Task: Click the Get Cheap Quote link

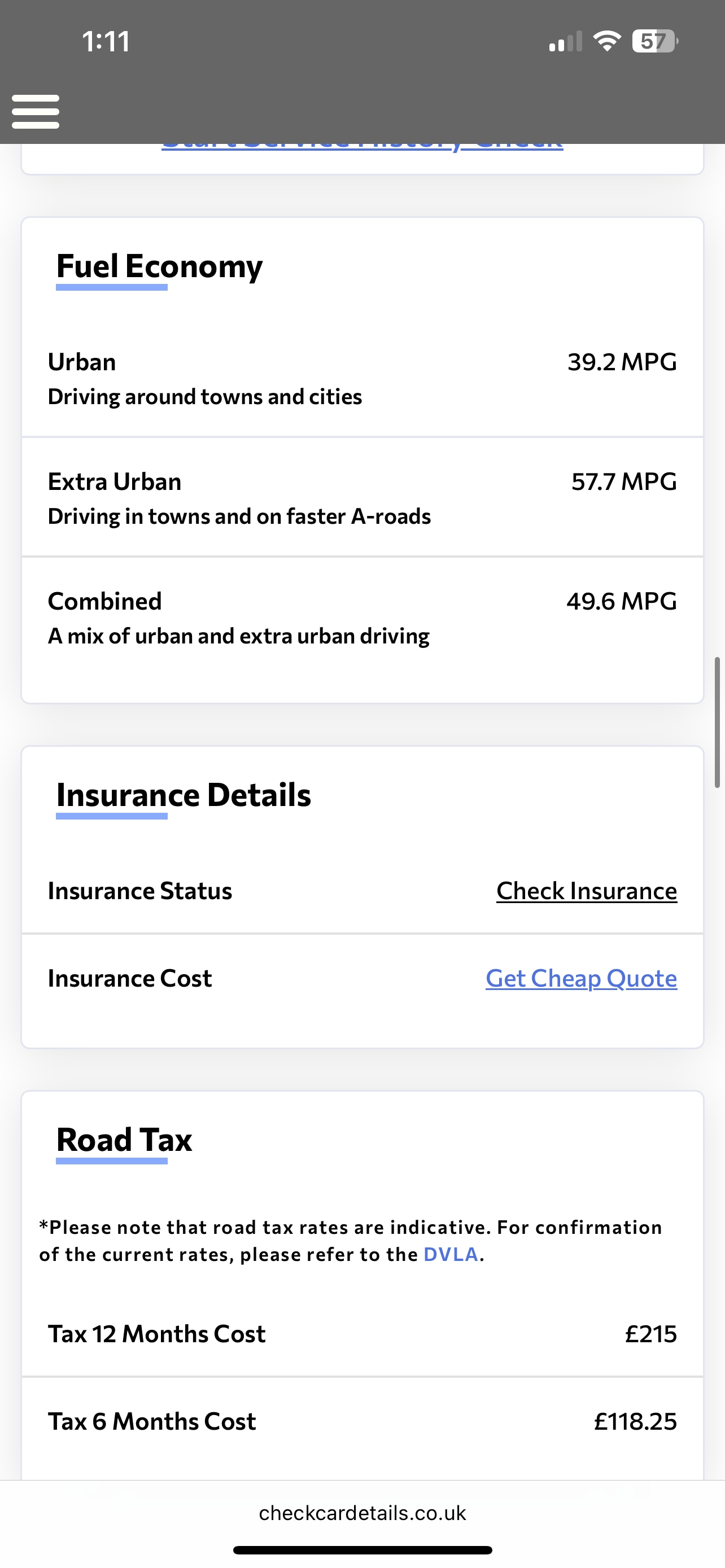Action: point(580,978)
